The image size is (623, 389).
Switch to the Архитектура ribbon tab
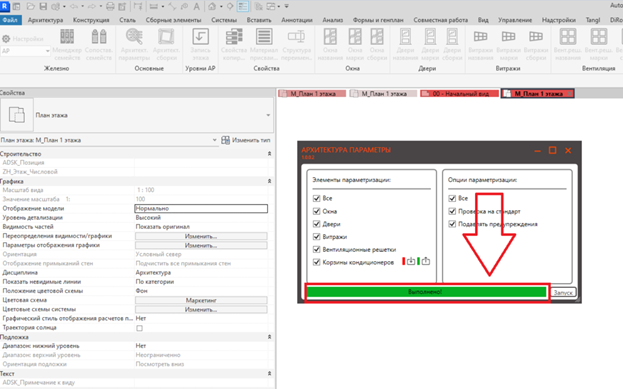(45, 20)
